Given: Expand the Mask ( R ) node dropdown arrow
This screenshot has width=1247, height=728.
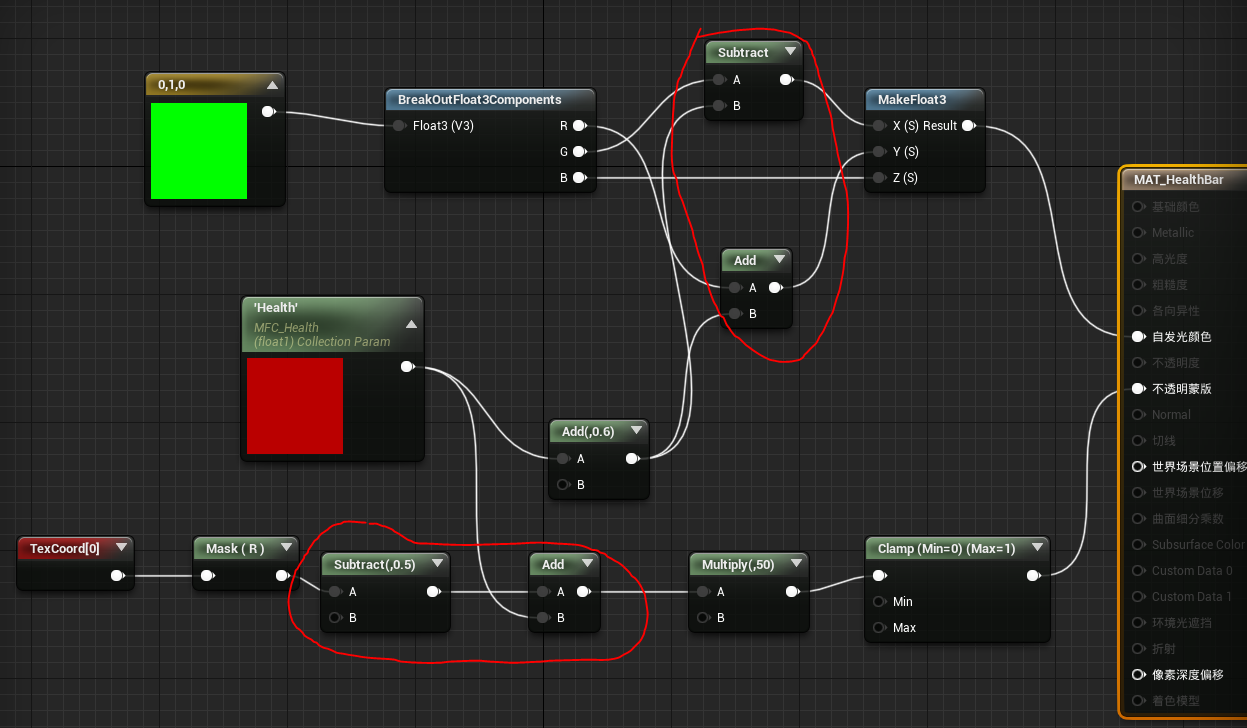Looking at the screenshot, I should click(286, 548).
